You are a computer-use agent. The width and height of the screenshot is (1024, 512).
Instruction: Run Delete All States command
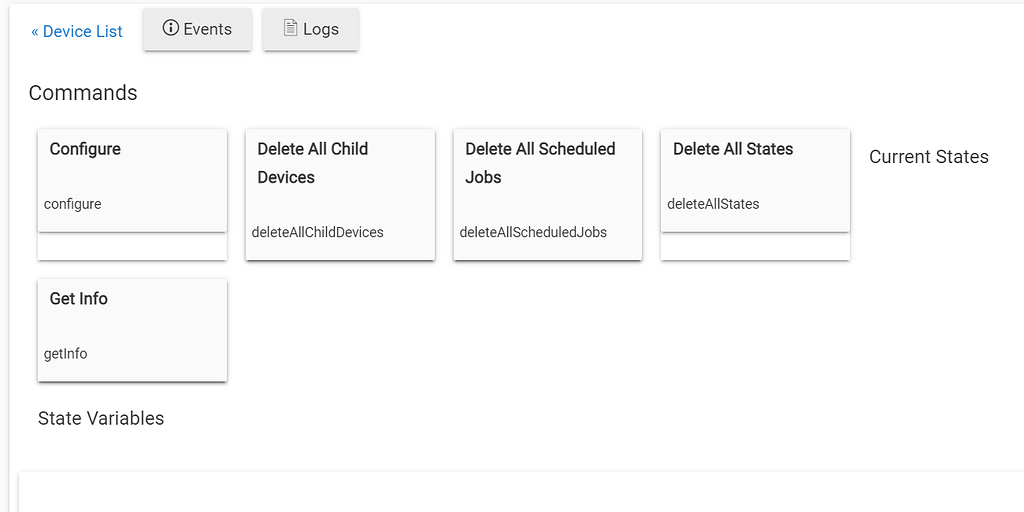tap(733, 149)
